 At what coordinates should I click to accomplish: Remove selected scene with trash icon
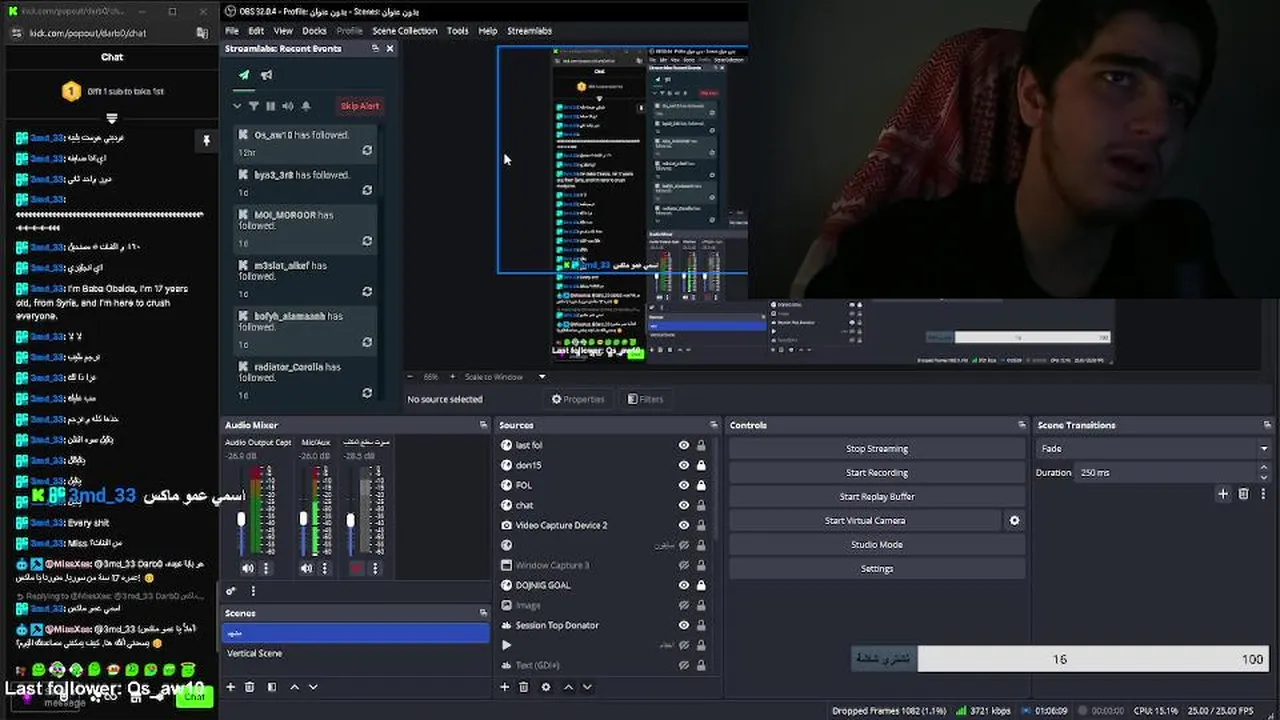250,687
